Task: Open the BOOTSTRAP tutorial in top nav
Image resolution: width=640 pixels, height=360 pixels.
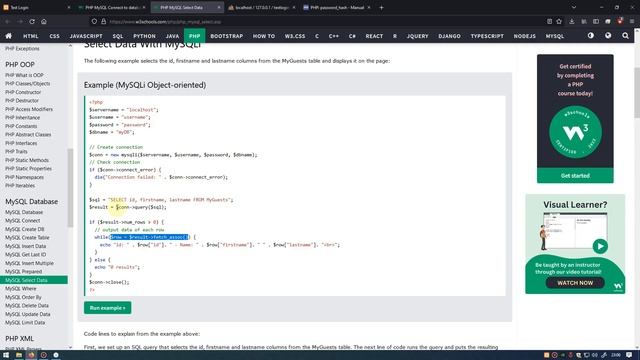Action: coord(227,36)
